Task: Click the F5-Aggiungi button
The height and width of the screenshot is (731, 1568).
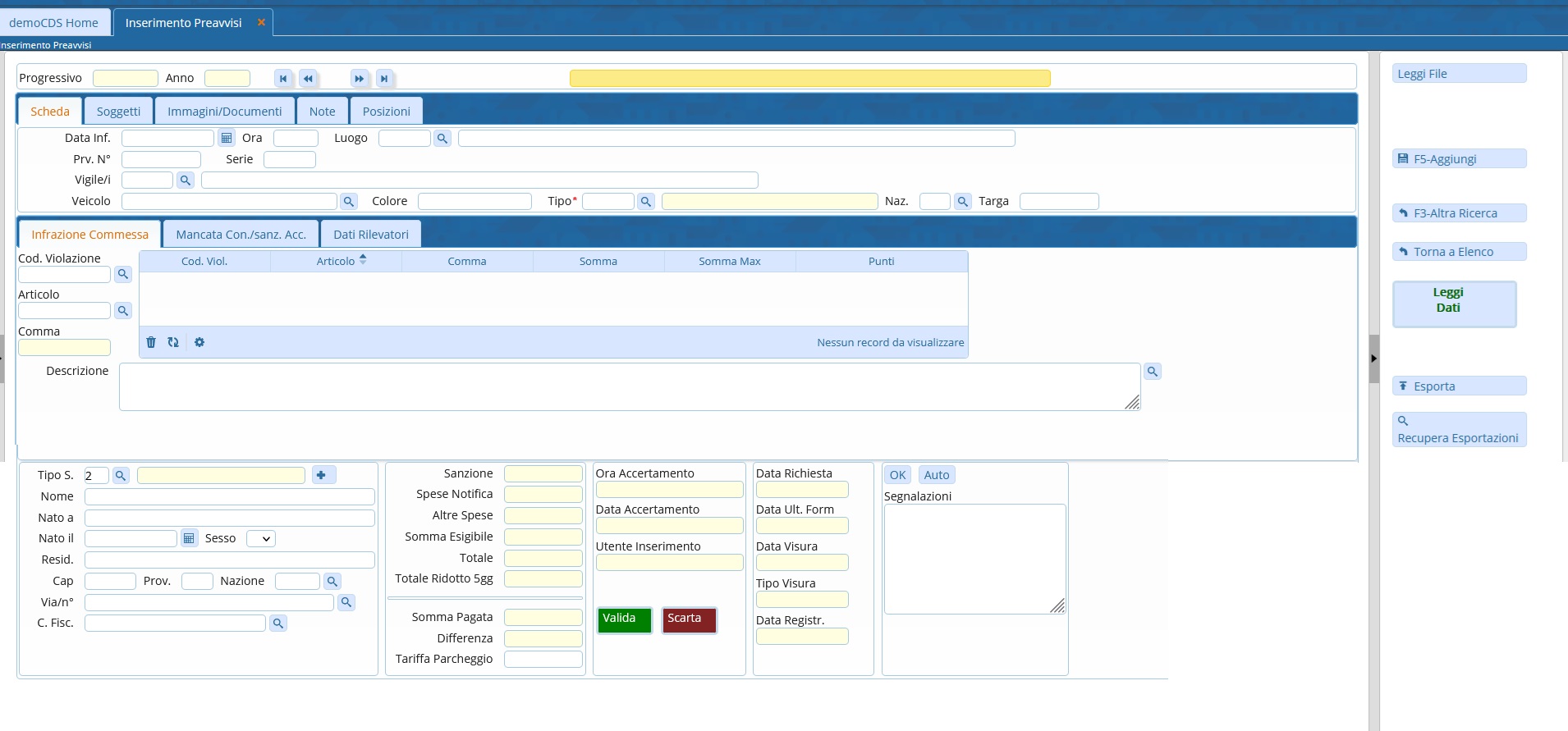Action: coord(1459,159)
